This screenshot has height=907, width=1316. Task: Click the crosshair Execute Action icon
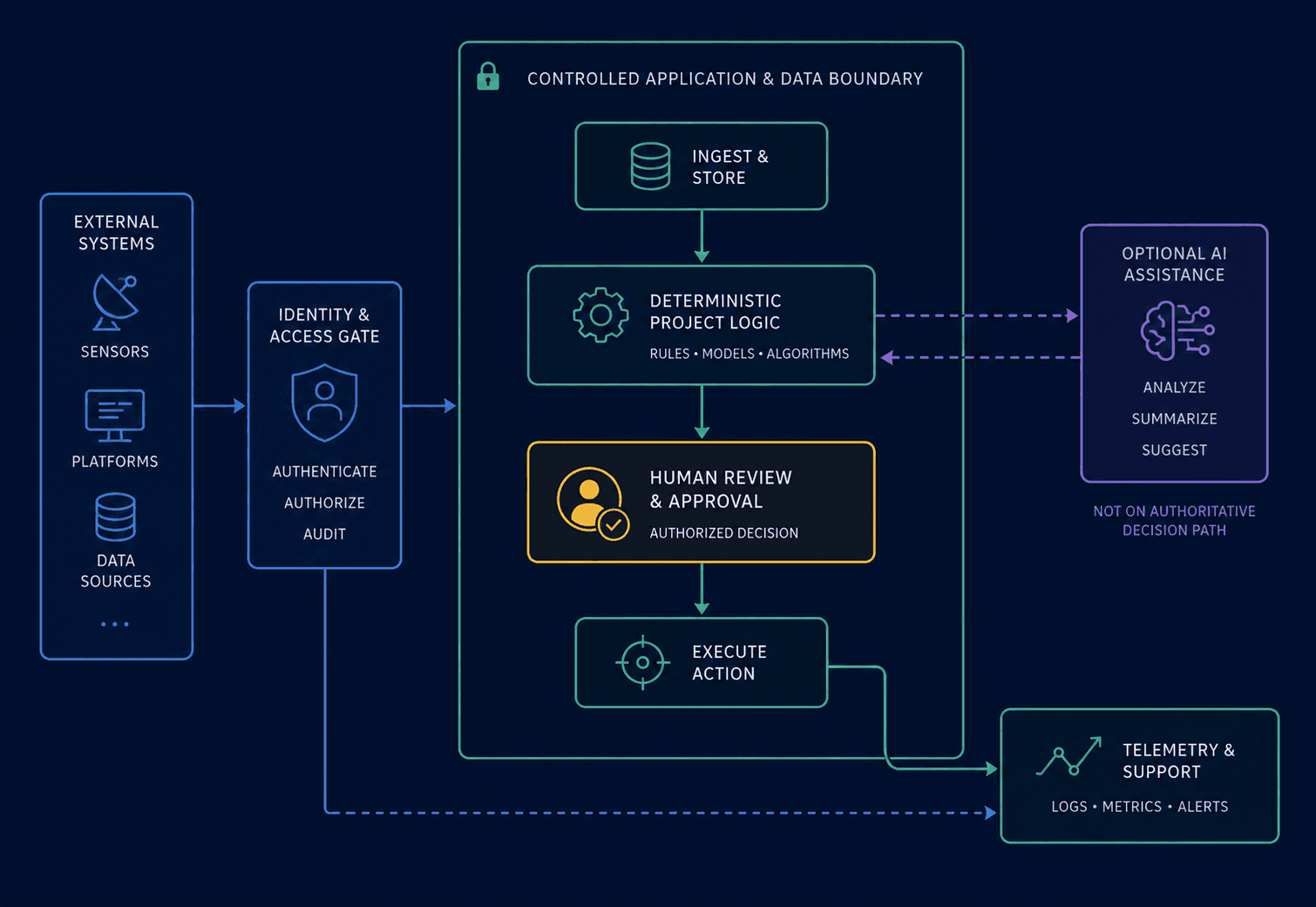[x=642, y=662]
